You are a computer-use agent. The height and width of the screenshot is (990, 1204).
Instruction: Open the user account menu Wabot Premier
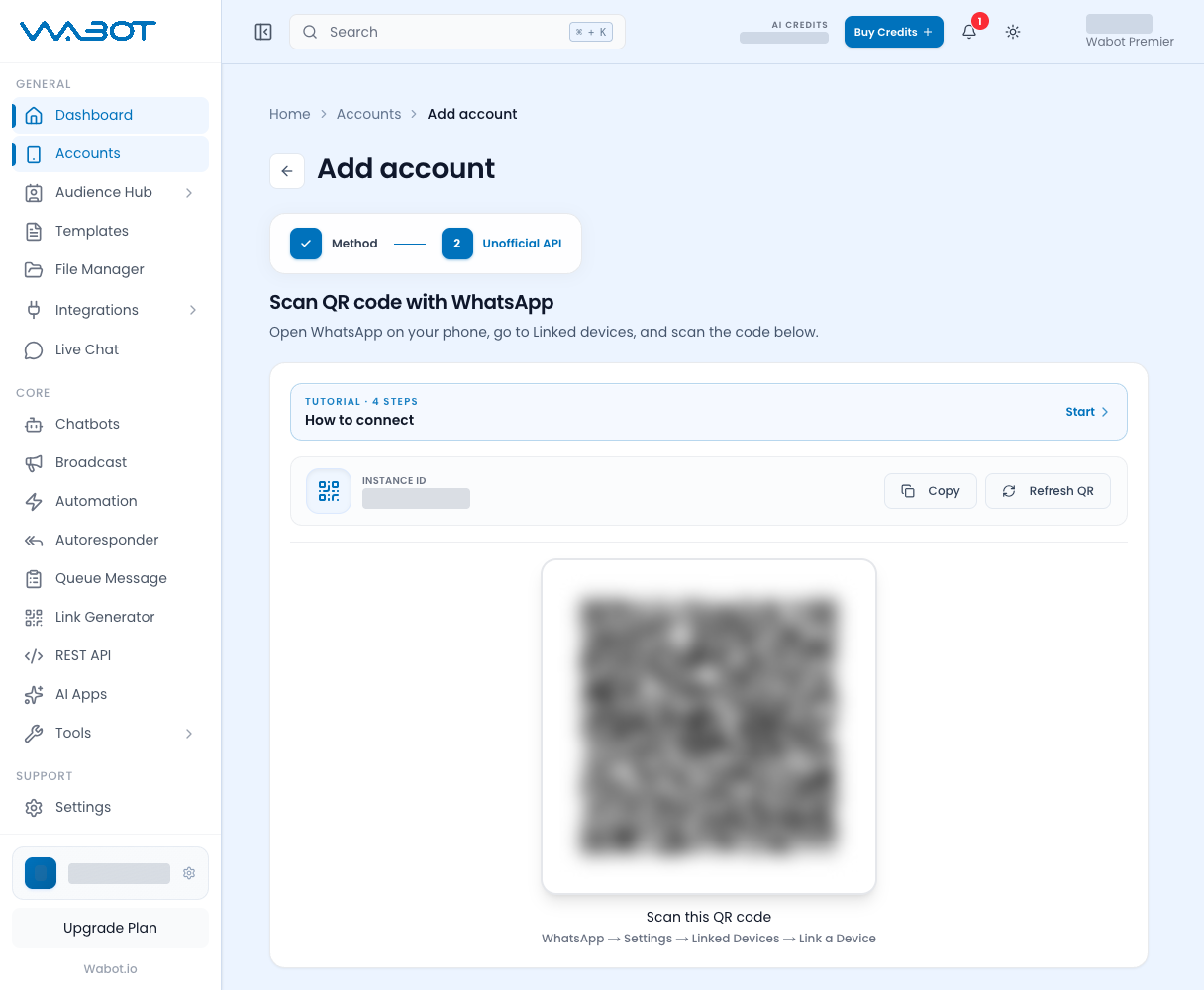coord(1130,32)
